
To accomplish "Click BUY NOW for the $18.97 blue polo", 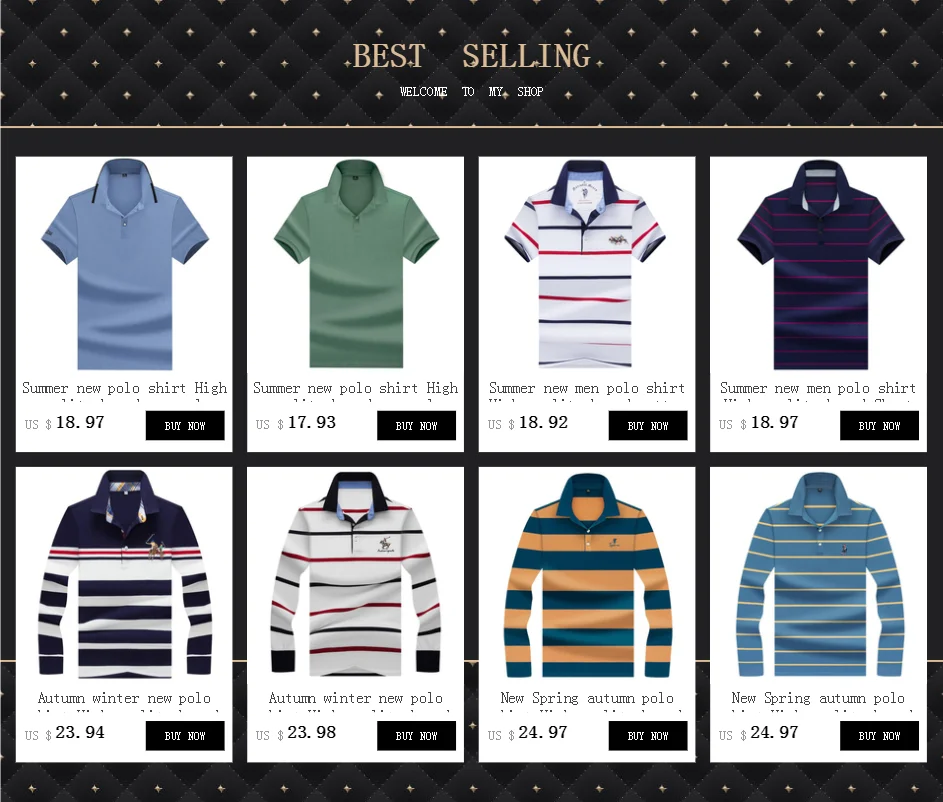I will click(x=185, y=426).
